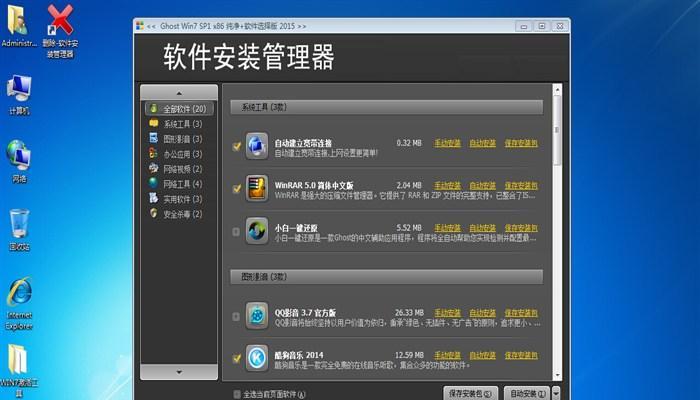Click 手动安装 for 小白一键还原
The width and height of the screenshot is (700, 400).
[x=447, y=228]
